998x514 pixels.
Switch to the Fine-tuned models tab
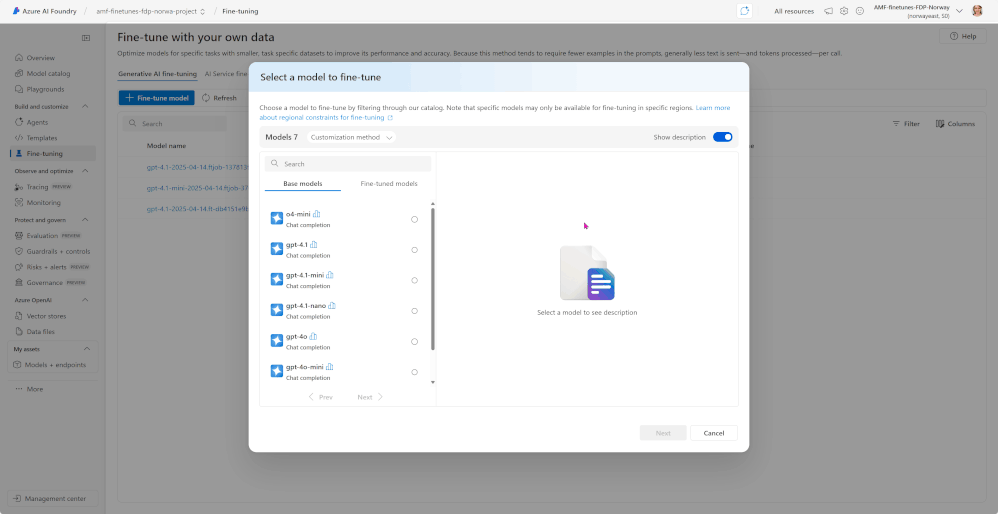click(x=389, y=184)
